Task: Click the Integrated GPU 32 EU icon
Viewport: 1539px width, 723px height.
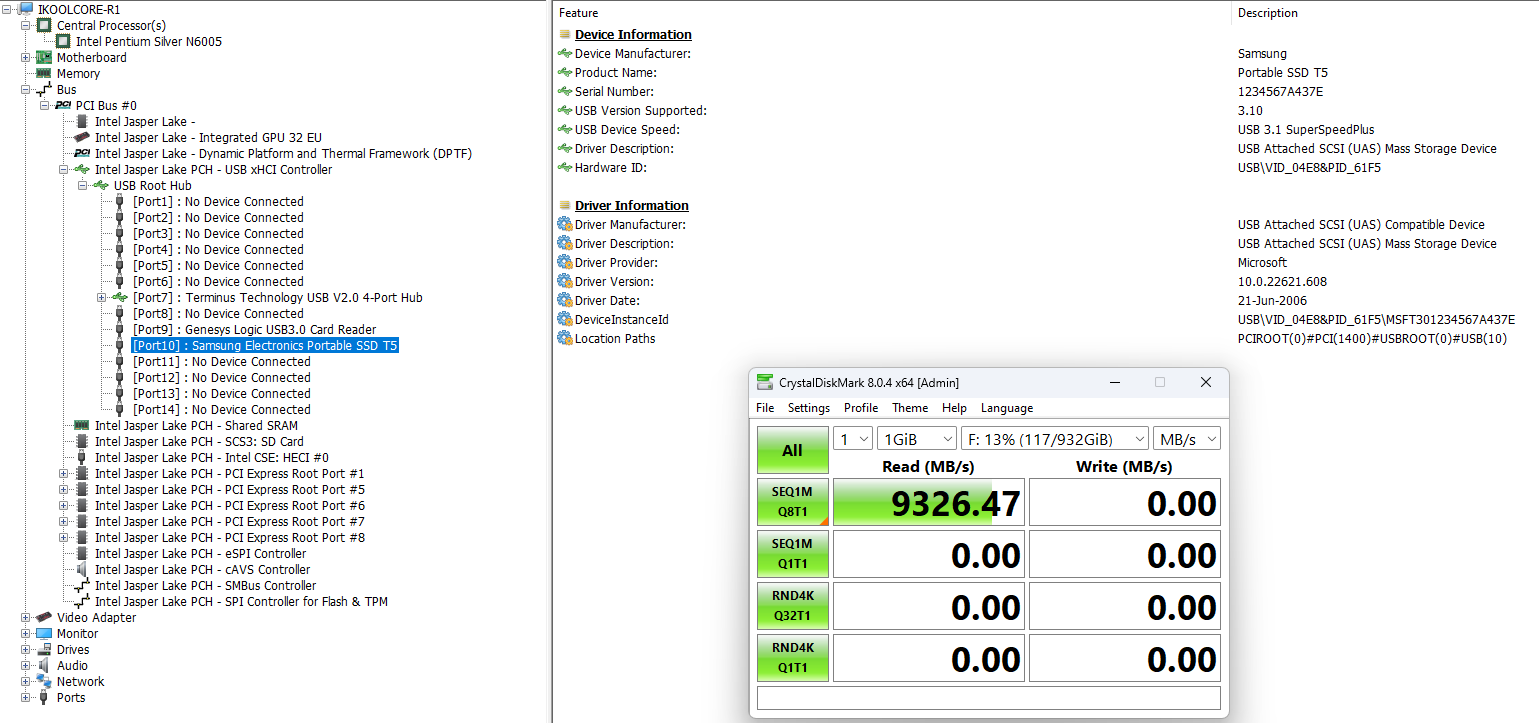Action: click(82, 137)
